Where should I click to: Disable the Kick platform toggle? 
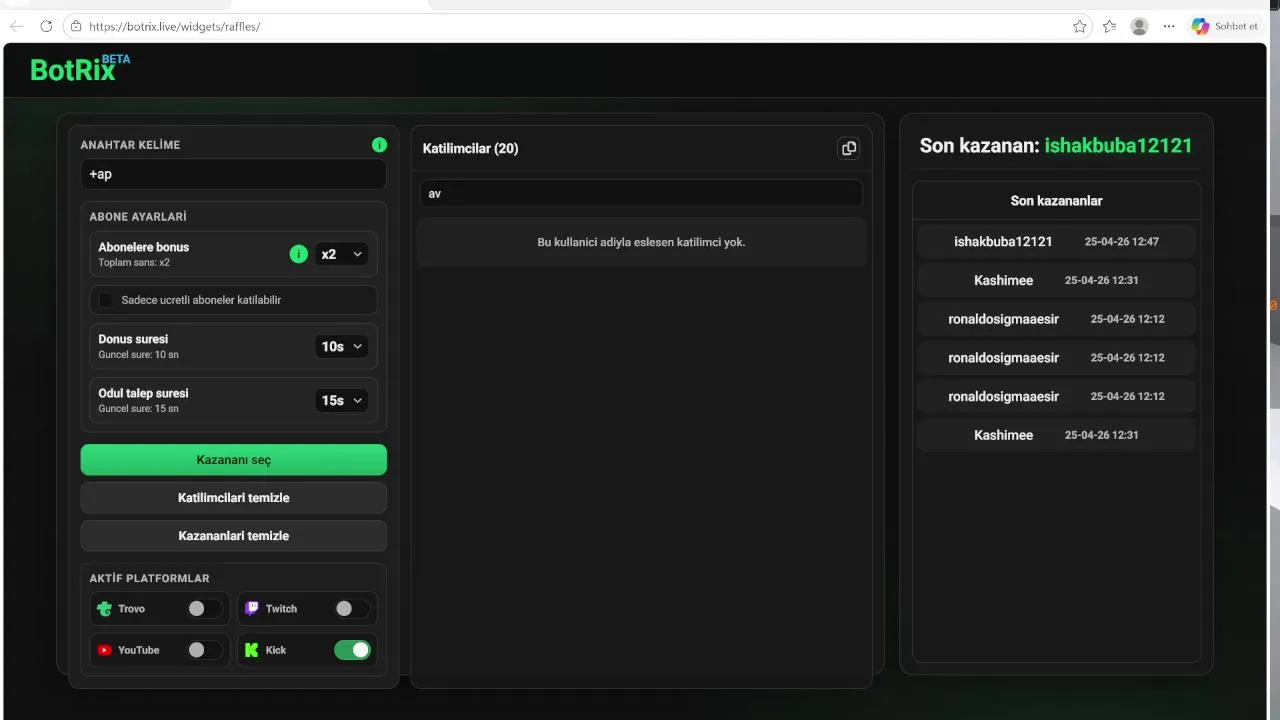tap(352, 650)
